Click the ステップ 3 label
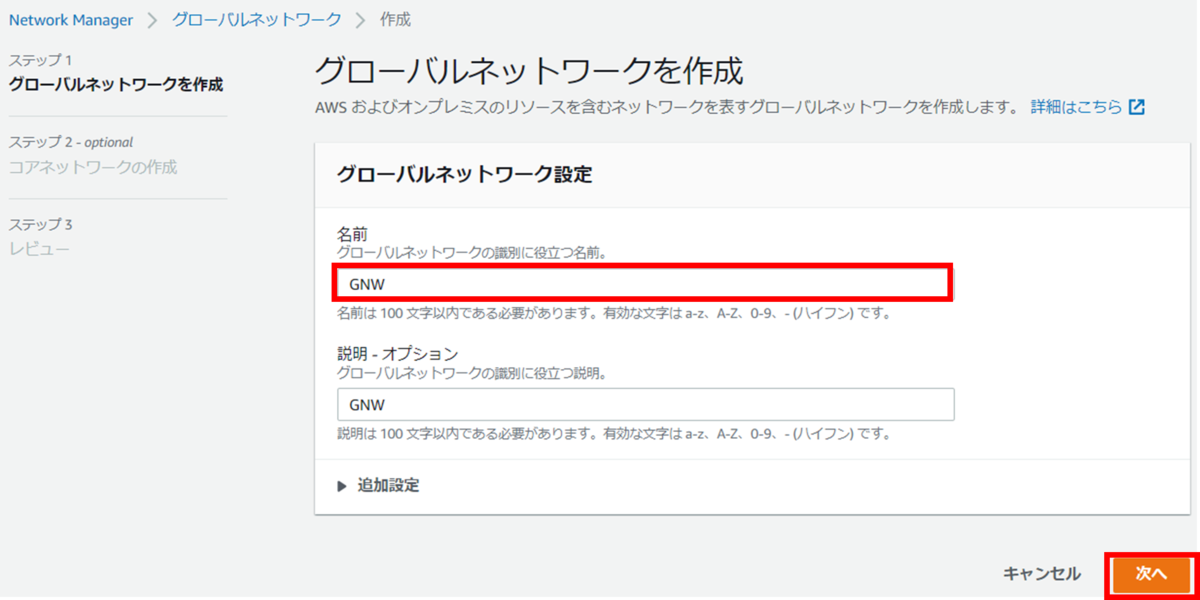This screenshot has height=600, width=1200. click(41, 224)
